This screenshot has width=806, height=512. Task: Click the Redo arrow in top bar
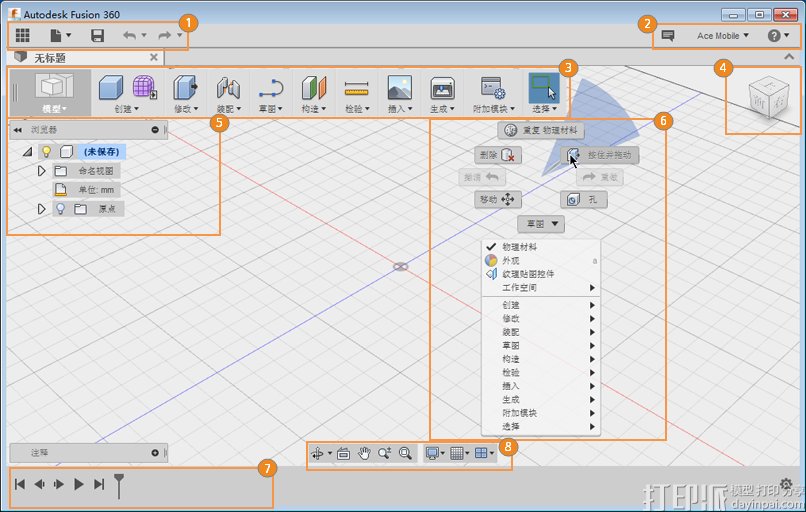click(164, 35)
